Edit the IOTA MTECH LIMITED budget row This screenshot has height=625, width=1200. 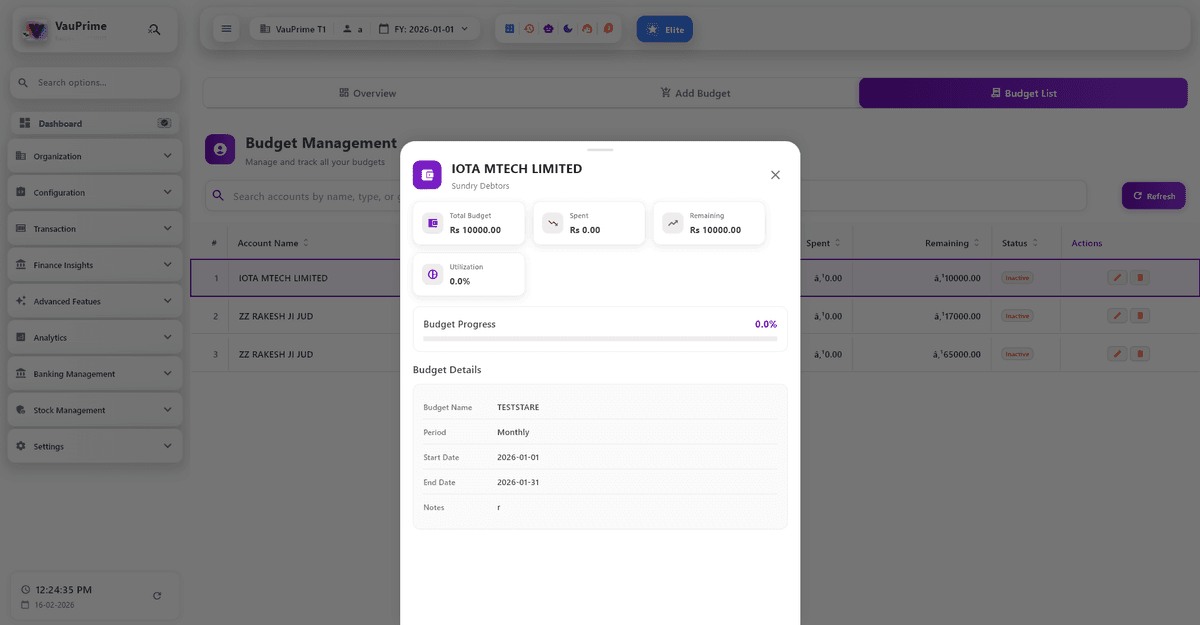click(1117, 278)
